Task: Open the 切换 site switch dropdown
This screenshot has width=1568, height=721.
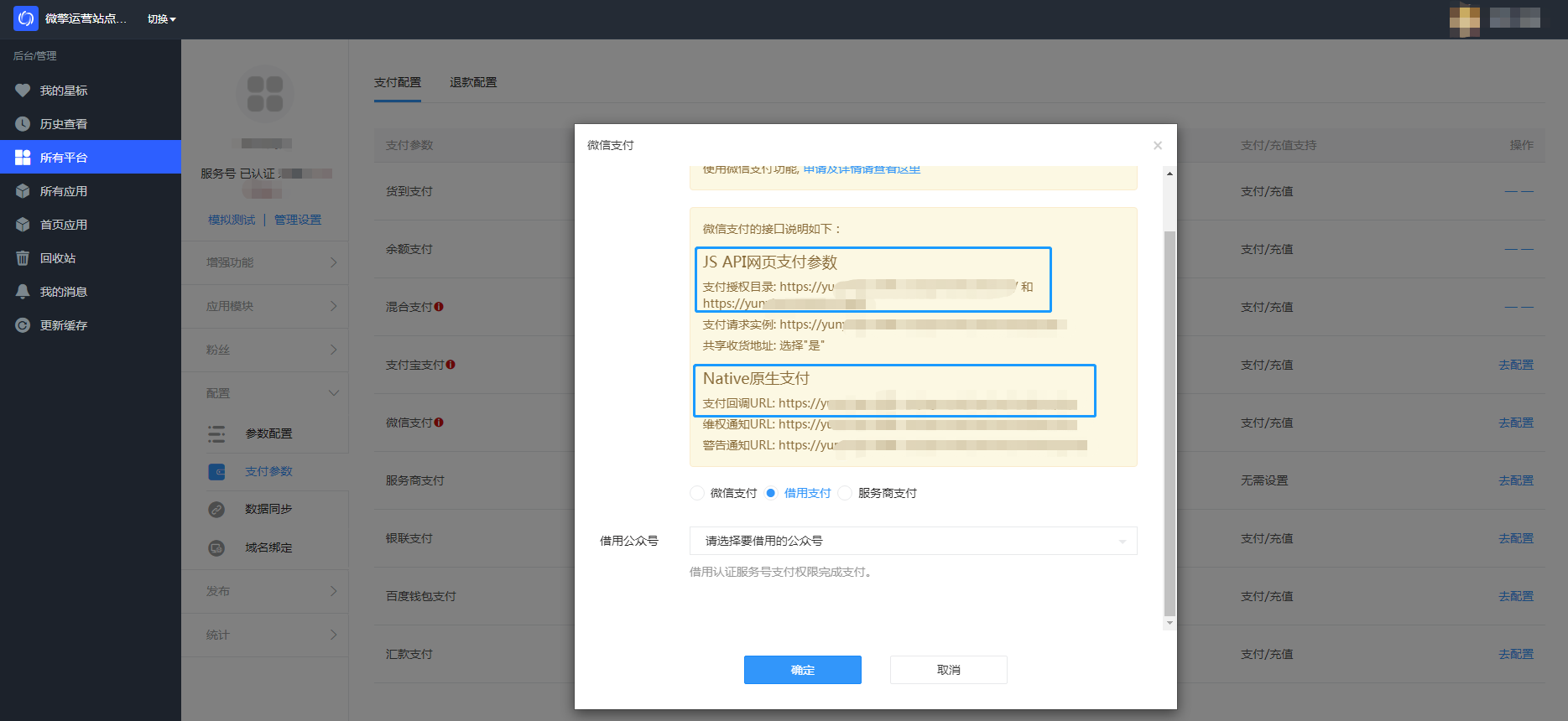Action: tap(162, 19)
